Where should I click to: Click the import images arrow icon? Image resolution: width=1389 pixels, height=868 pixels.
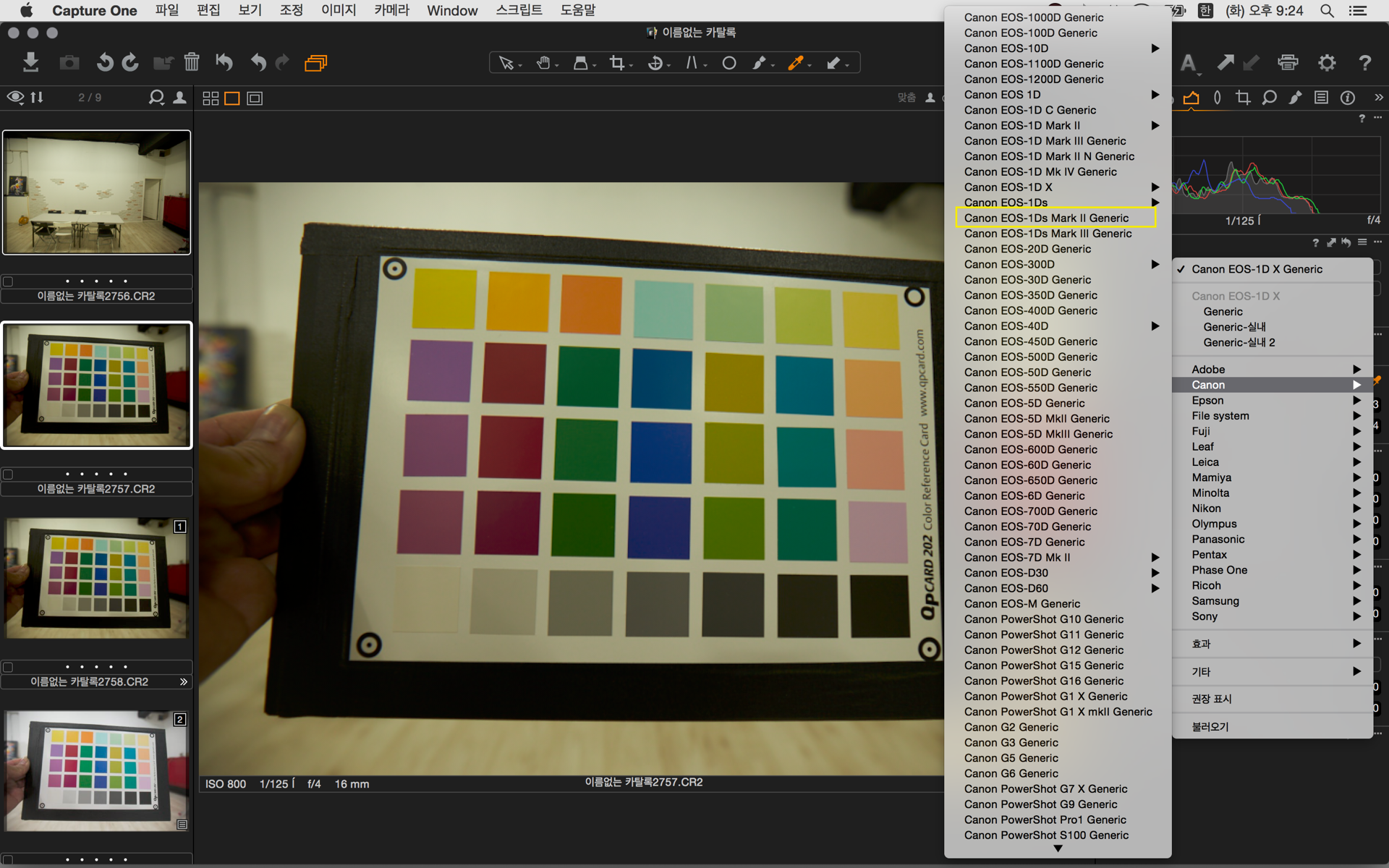coord(30,62)
